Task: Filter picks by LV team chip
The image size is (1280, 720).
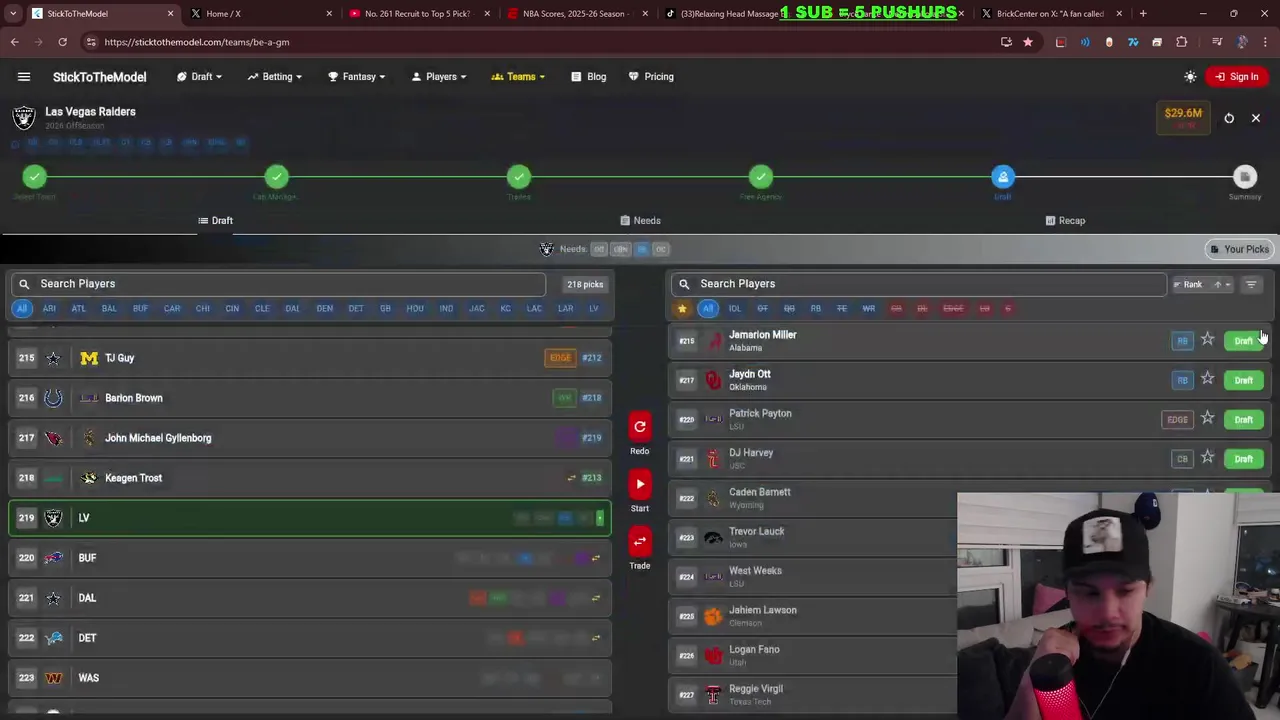Action: pos(593,308)
